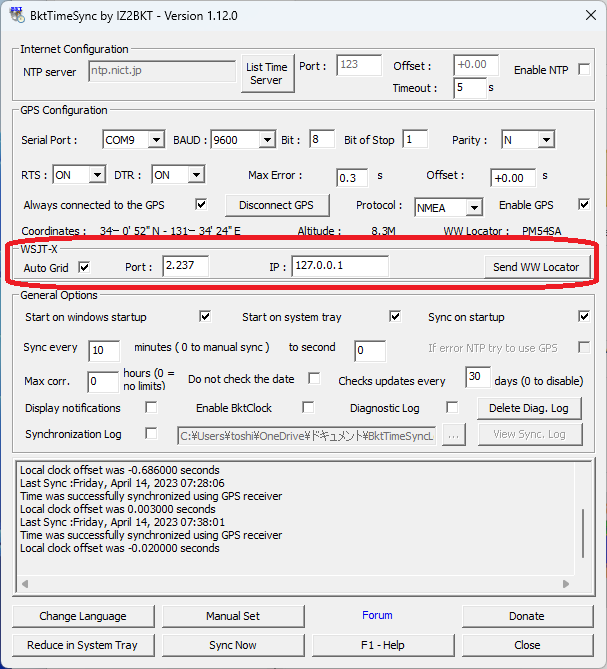The image size is (607, 669).
Task: Click the Bit of Stop field
Action: pyautogui.click(x=415, y=139)
